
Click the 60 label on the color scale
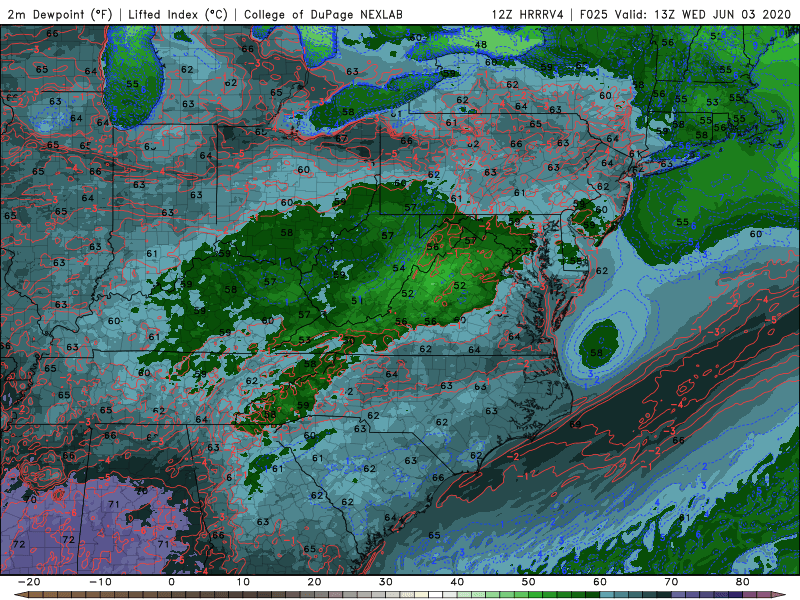click(x=600, y=582)
